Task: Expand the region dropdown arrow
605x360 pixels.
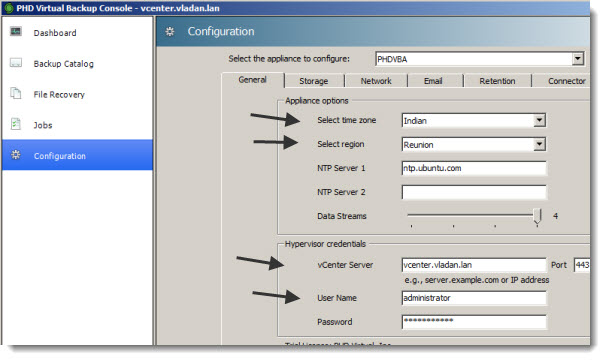Action: (x=539, y=144)
